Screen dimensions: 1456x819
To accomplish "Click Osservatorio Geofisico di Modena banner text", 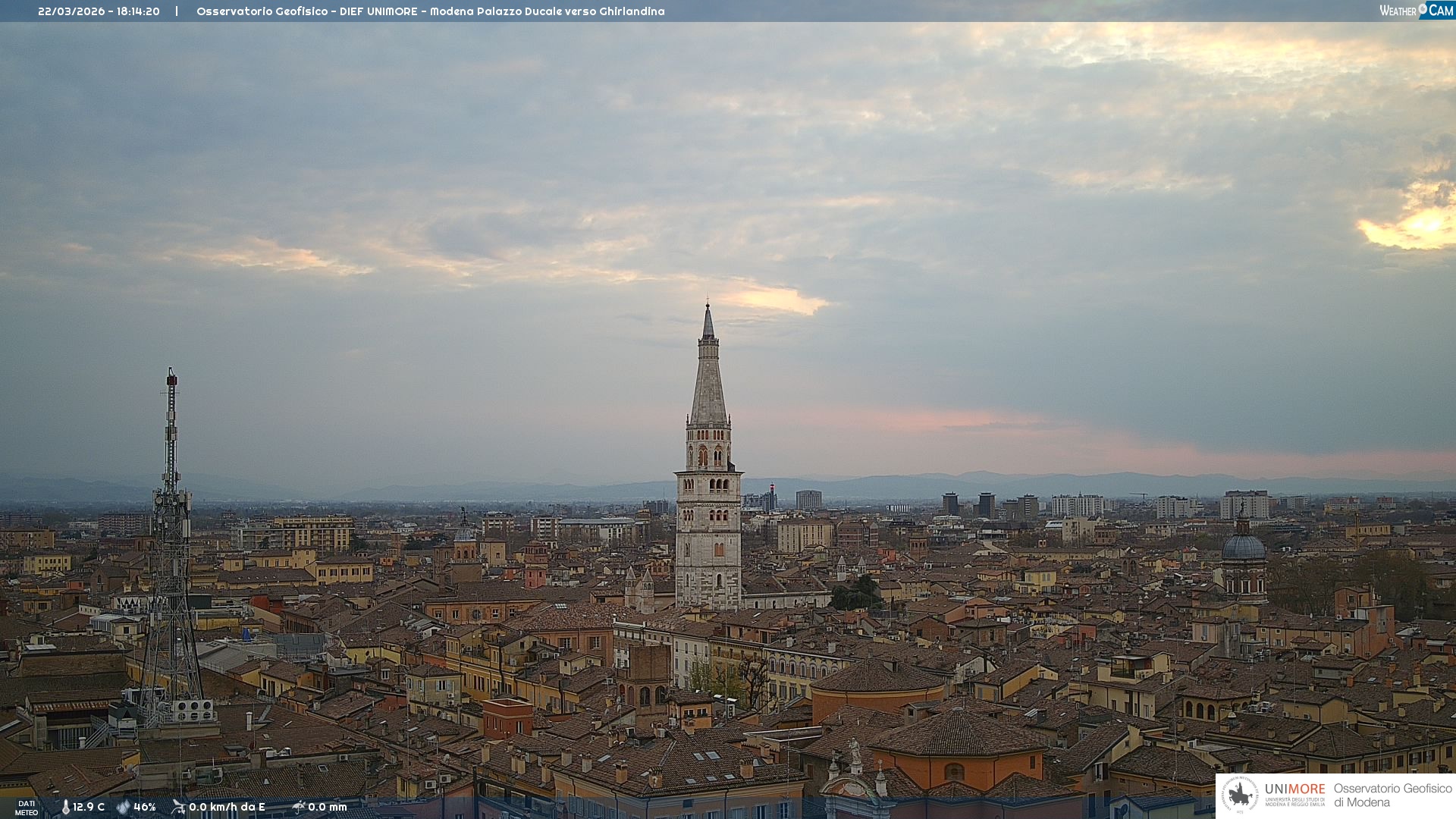I will click(1392, 795).
